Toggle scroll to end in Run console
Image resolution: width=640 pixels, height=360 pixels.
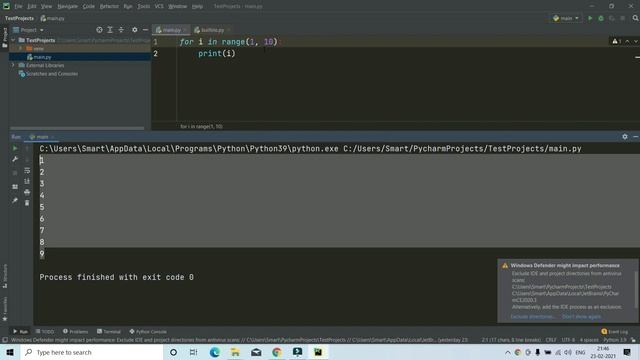tap(27, 181)
